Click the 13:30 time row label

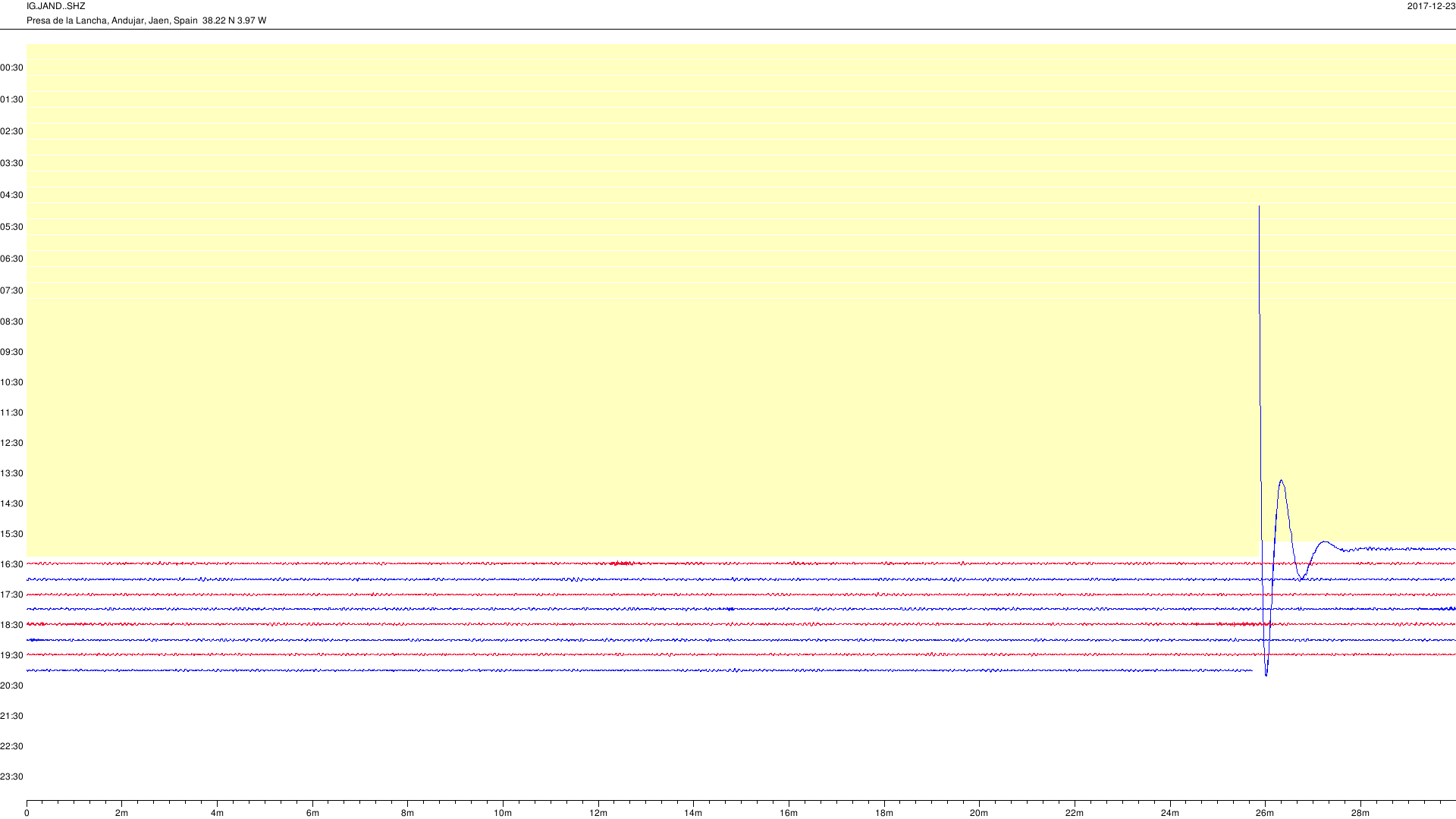pos(11,473)
